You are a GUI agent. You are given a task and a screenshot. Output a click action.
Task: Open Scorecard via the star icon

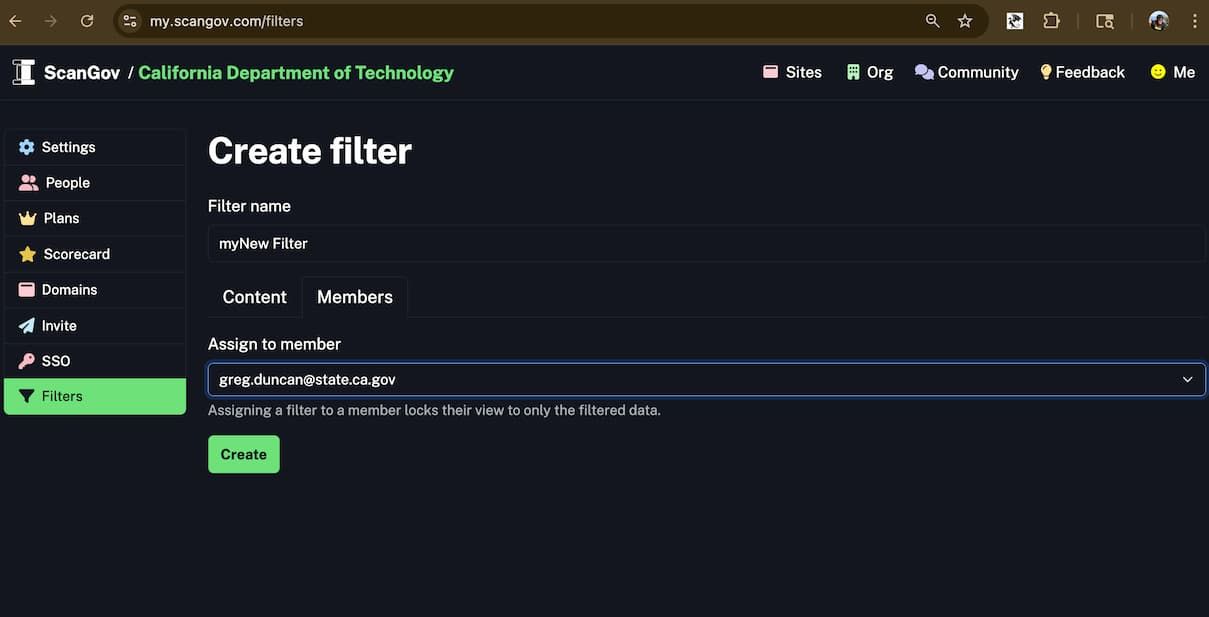click(x=25, y=253)
